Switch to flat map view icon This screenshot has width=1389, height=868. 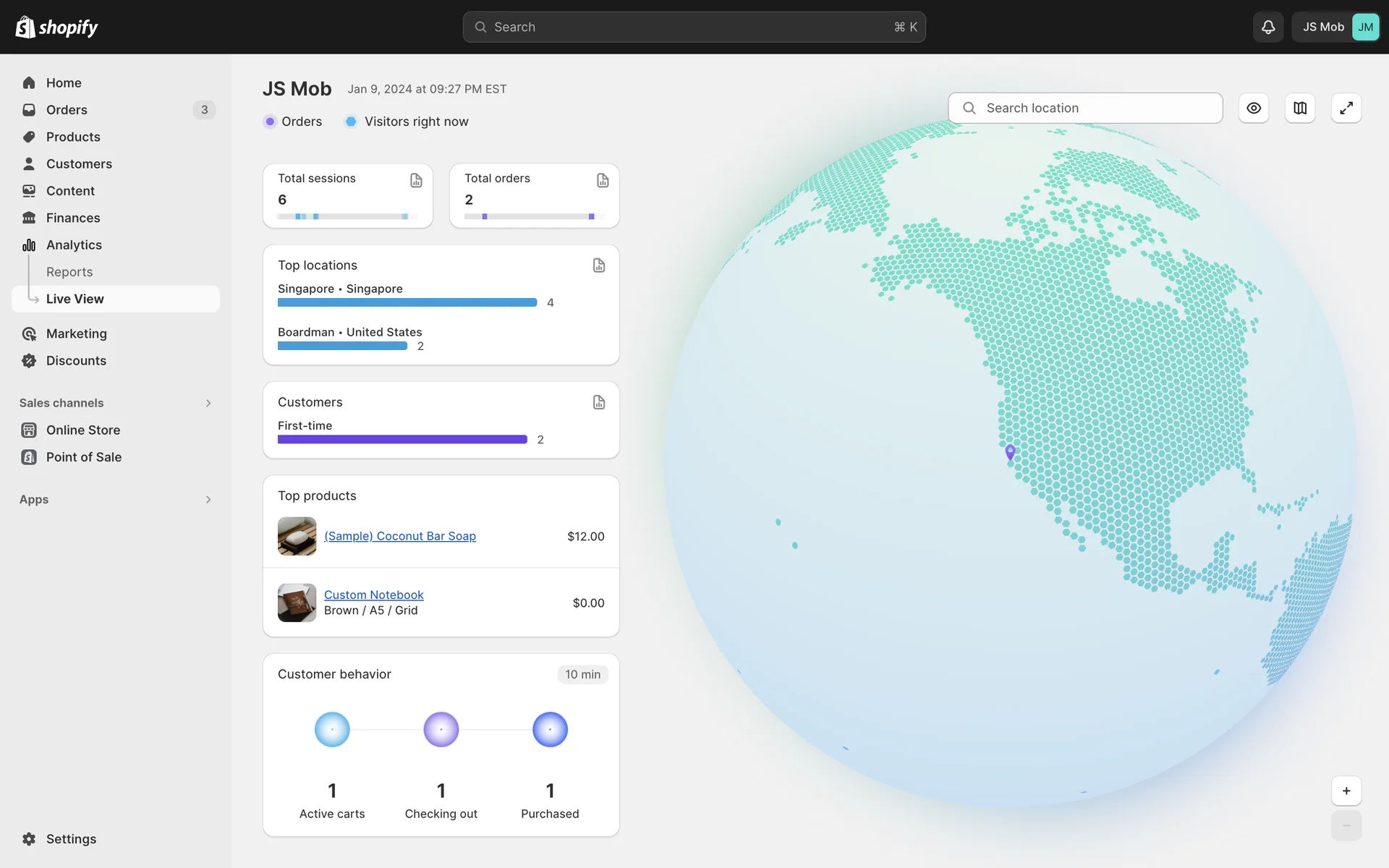point(1300,108)
